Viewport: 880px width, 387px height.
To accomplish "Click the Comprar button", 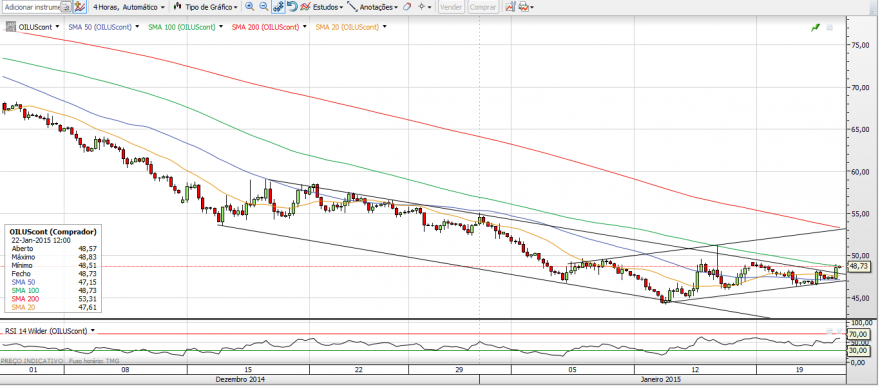I will click(x=483, y=7).
